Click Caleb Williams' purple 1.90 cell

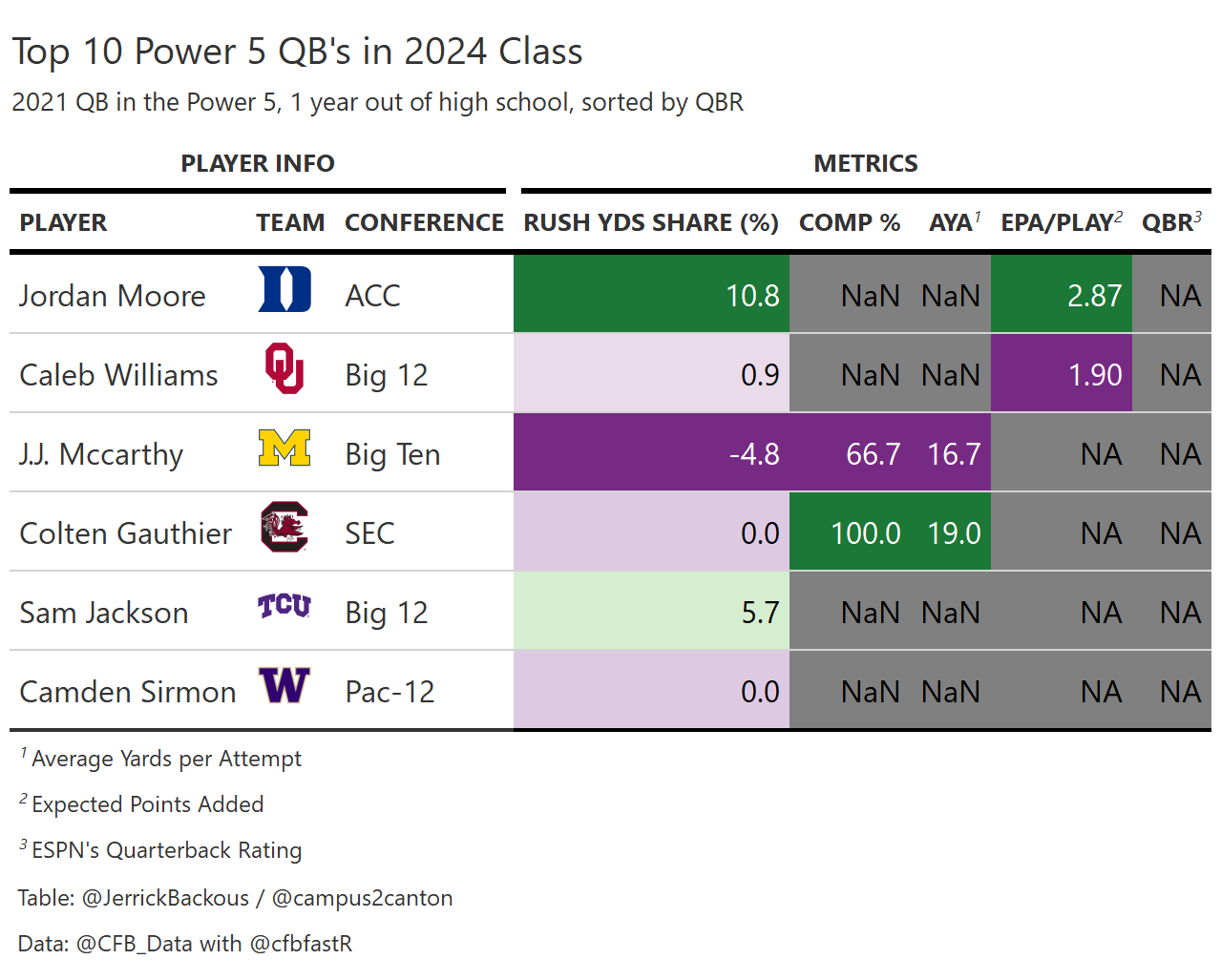click(1062, 375)
